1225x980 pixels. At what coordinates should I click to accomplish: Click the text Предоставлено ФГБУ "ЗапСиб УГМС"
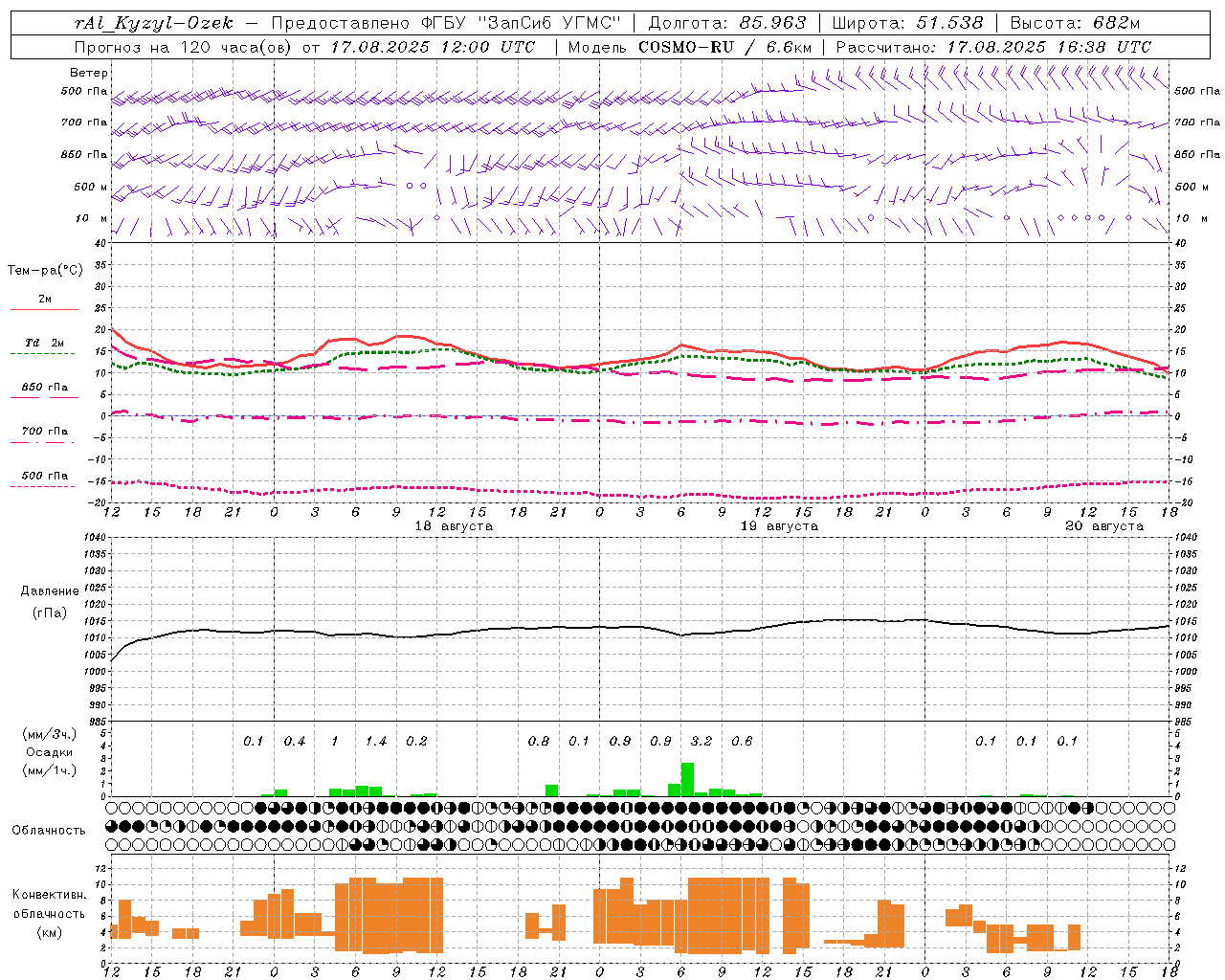(446, 23)
